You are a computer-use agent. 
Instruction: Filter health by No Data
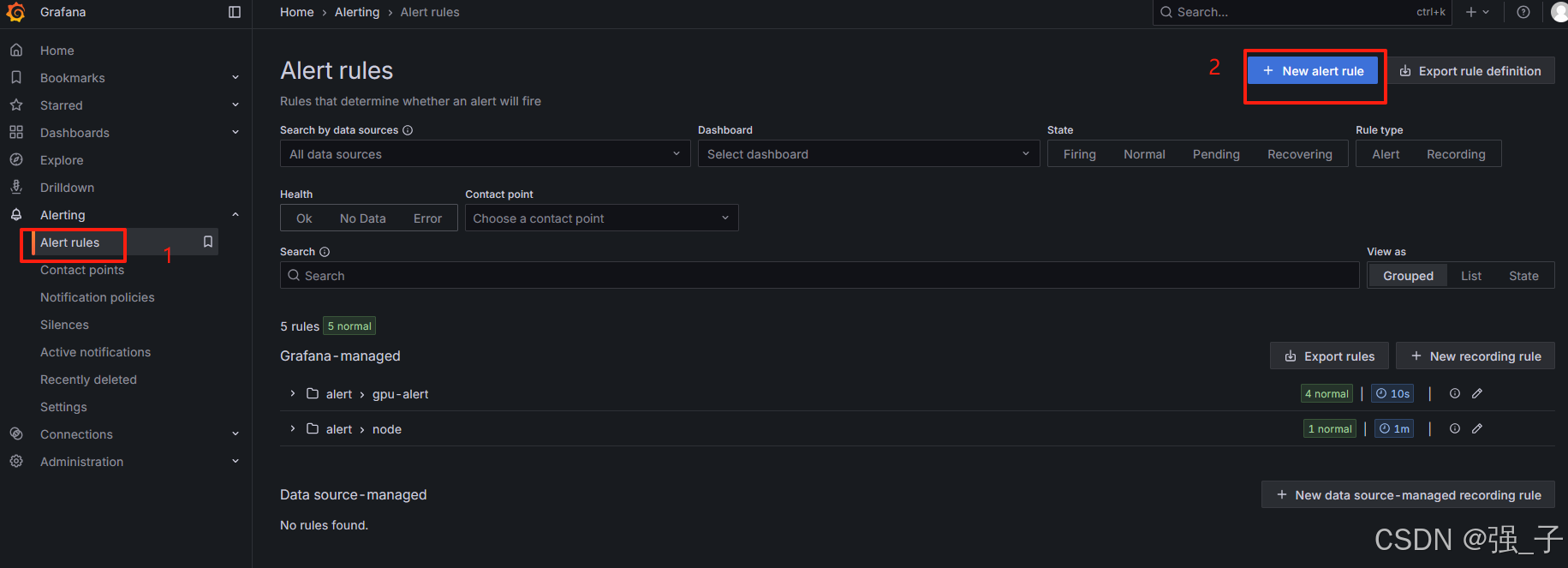[363, 218]
